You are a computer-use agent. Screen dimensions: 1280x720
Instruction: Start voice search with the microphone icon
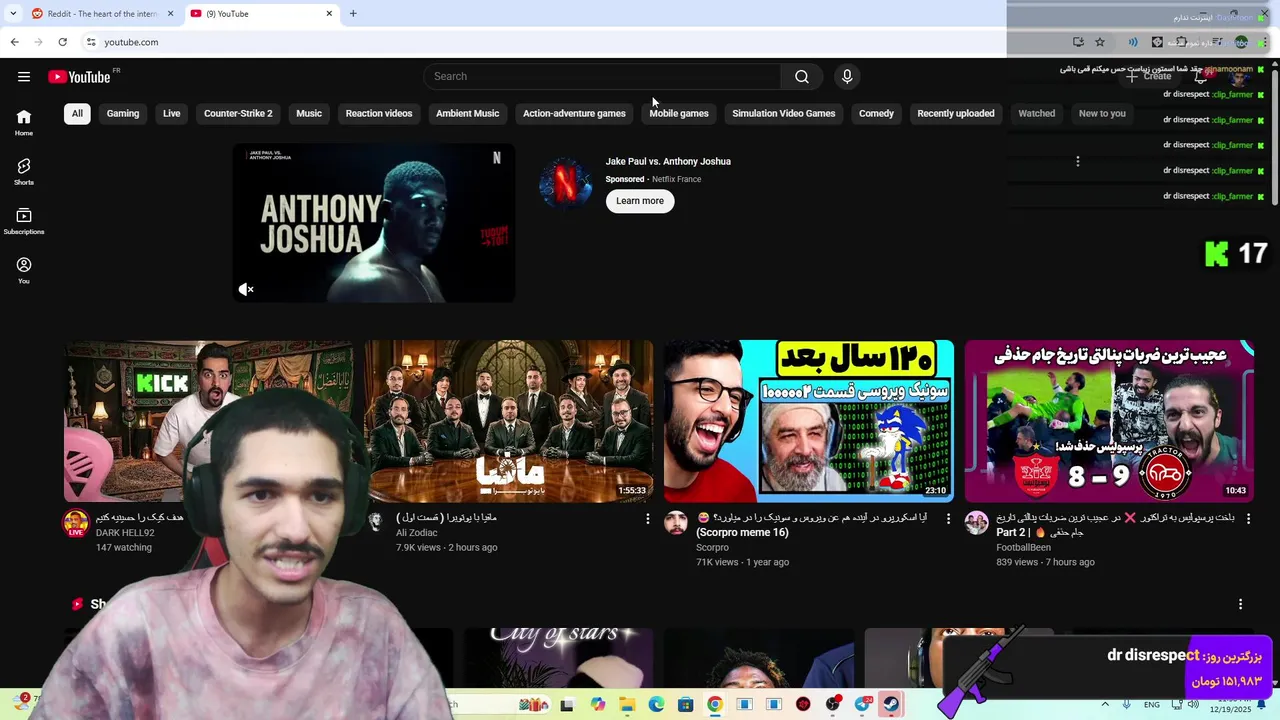[847, 77]
